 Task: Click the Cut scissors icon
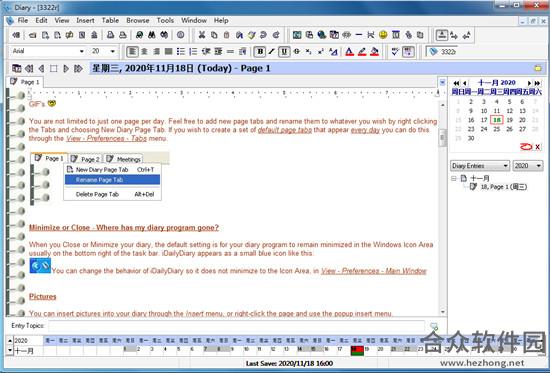202,35
